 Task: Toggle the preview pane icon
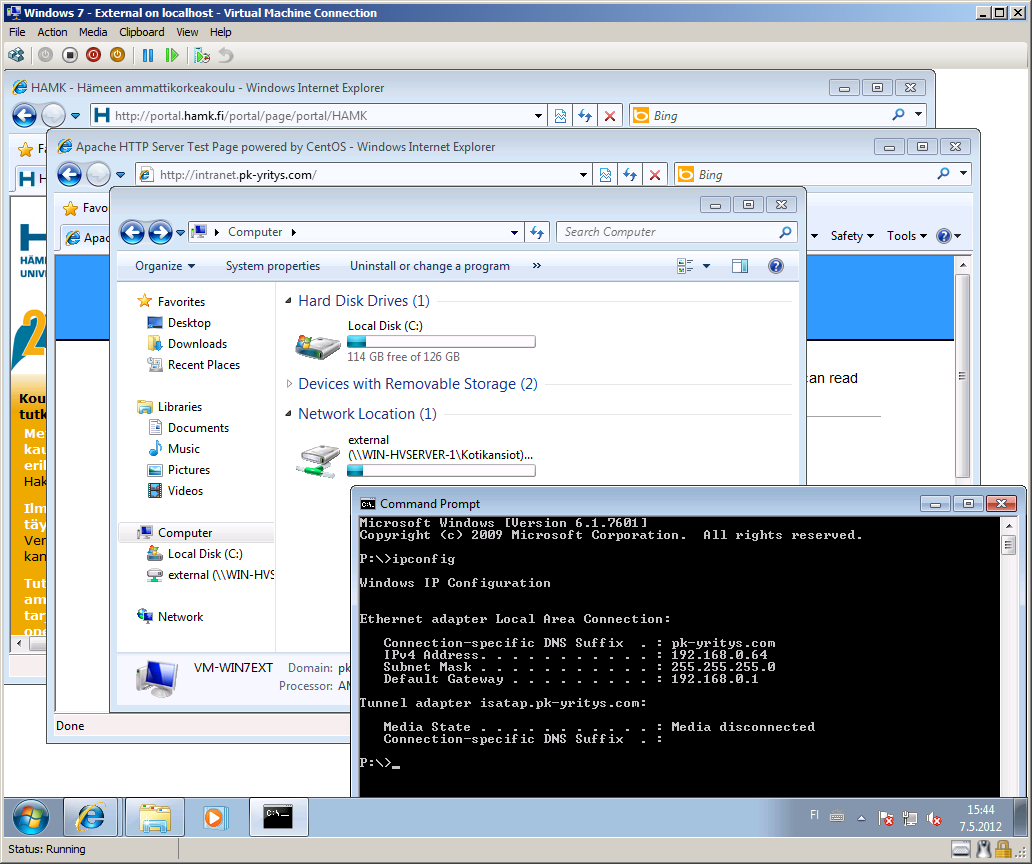pyautogui.click(x=740, y=266)
